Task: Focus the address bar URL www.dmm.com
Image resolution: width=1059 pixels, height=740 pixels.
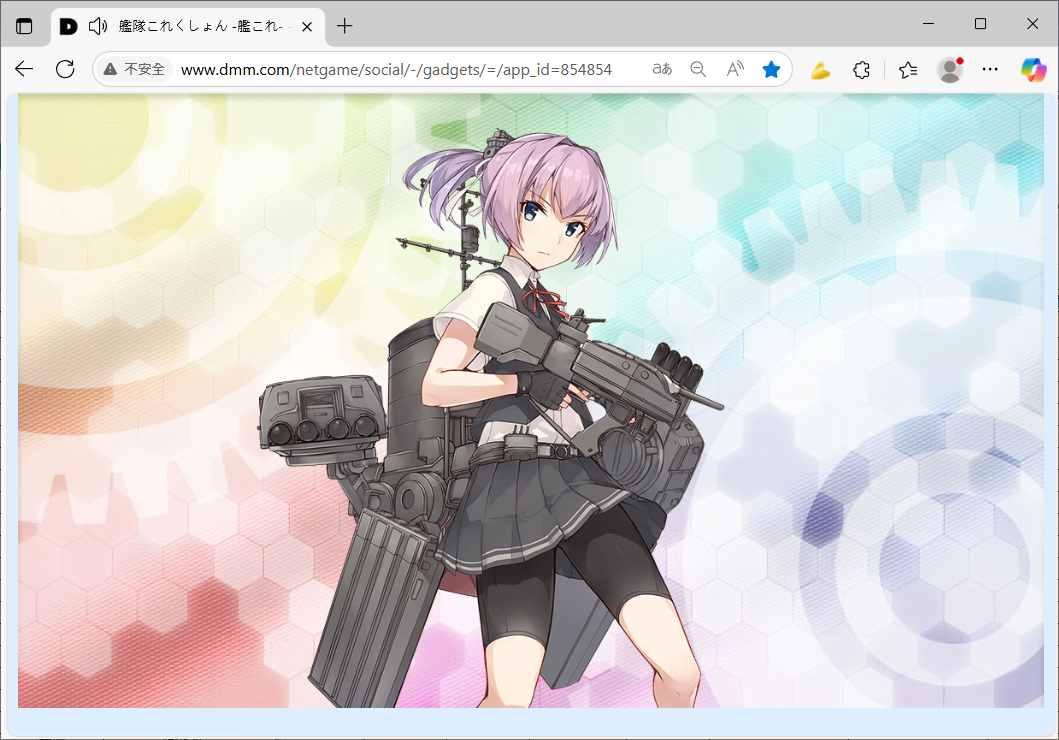Action: 396,70
